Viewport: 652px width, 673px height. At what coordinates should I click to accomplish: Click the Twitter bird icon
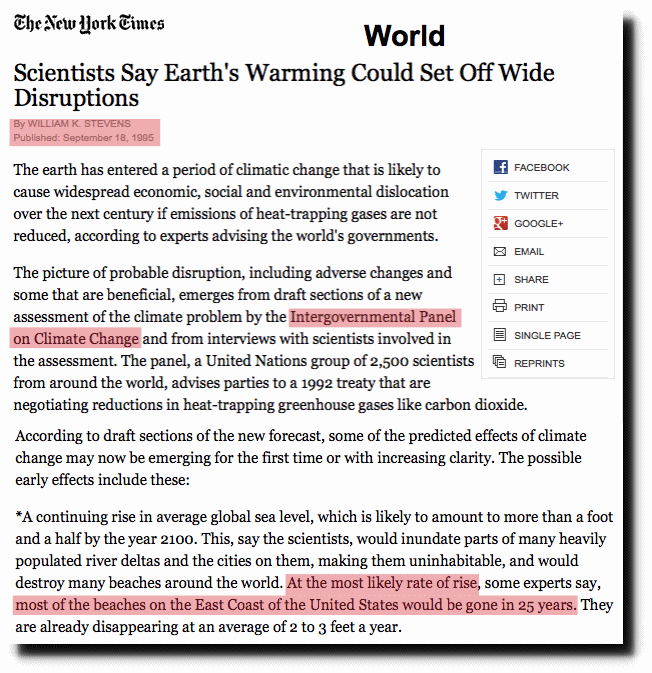[x=500, y=195]
